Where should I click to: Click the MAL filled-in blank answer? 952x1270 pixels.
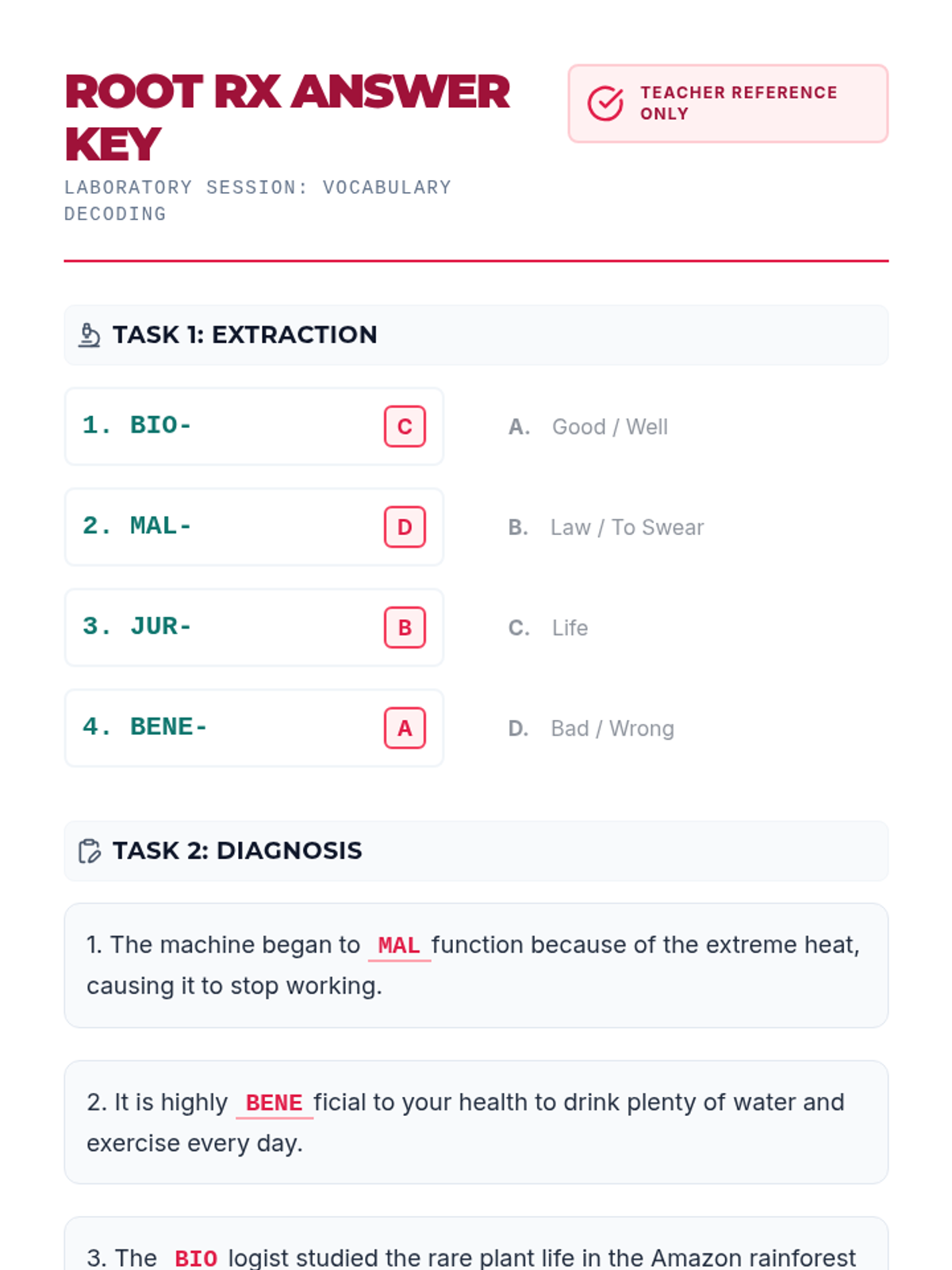pos(399,945)
